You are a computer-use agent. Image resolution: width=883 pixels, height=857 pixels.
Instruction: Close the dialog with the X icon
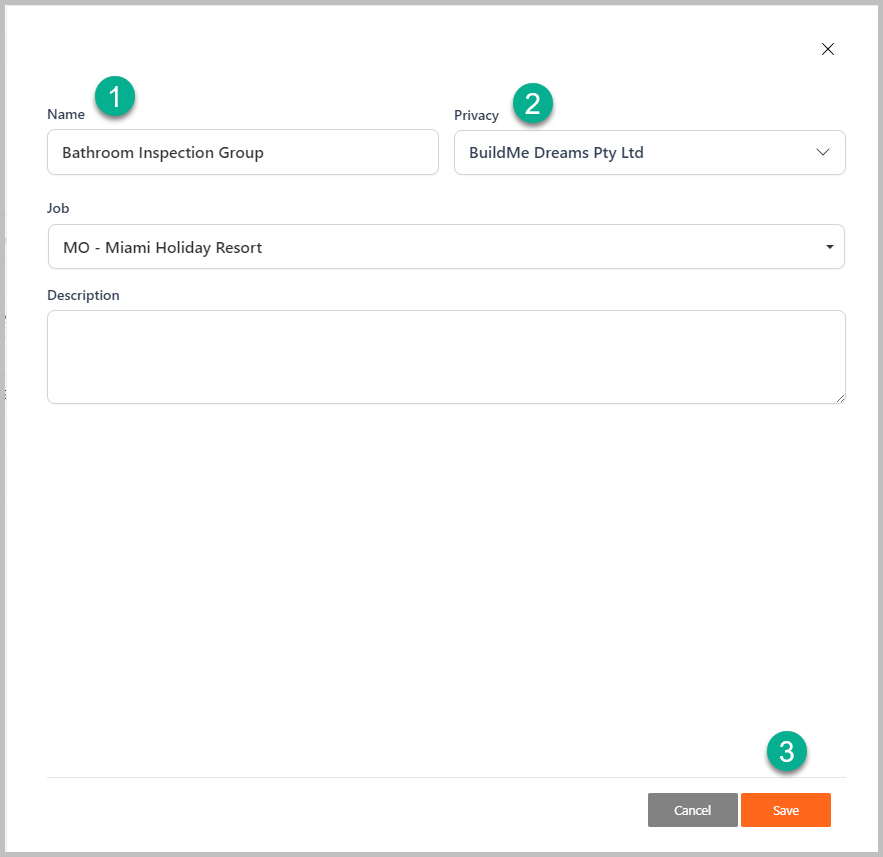tap(827, 49)
